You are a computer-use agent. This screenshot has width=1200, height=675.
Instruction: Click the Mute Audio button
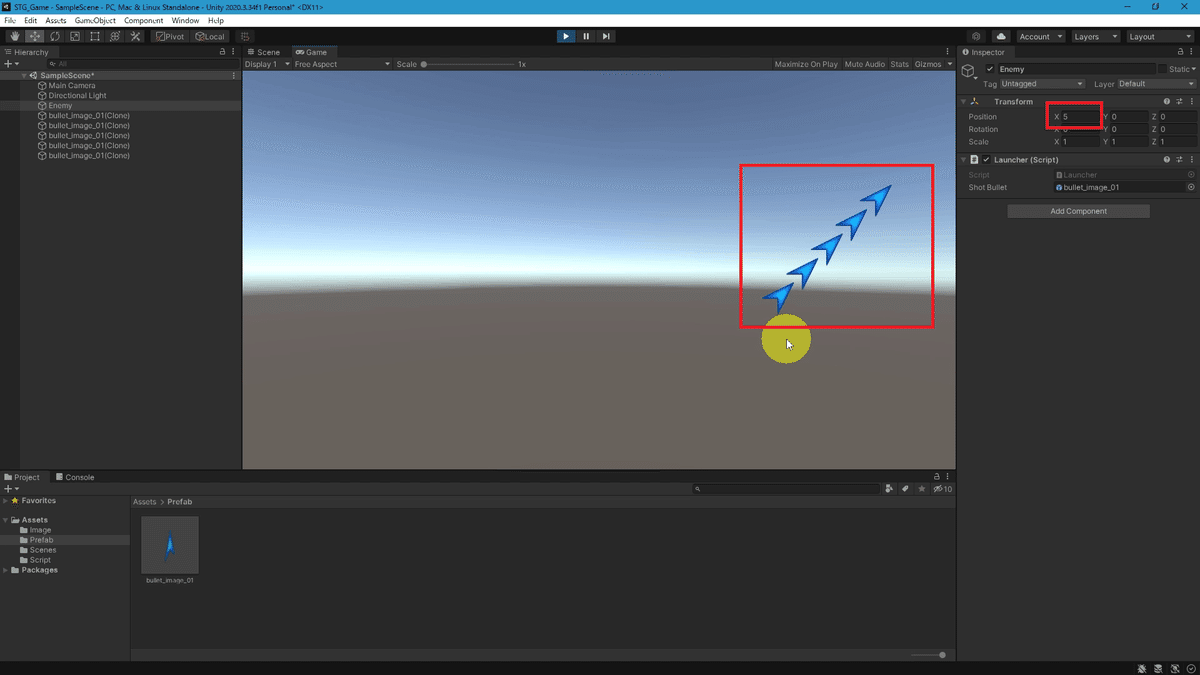click(x=865, y=64)
